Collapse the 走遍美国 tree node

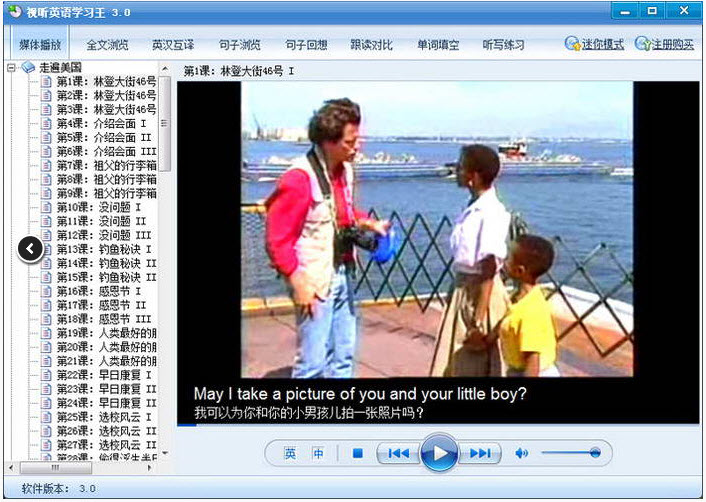tap(11, 68)
